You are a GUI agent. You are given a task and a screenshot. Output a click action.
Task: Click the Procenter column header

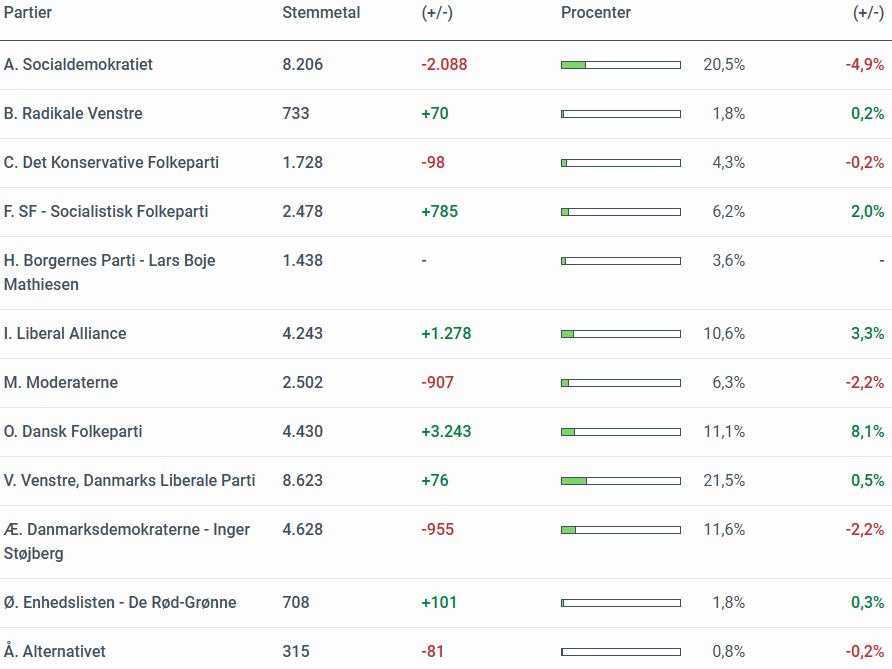coord(596,13)
